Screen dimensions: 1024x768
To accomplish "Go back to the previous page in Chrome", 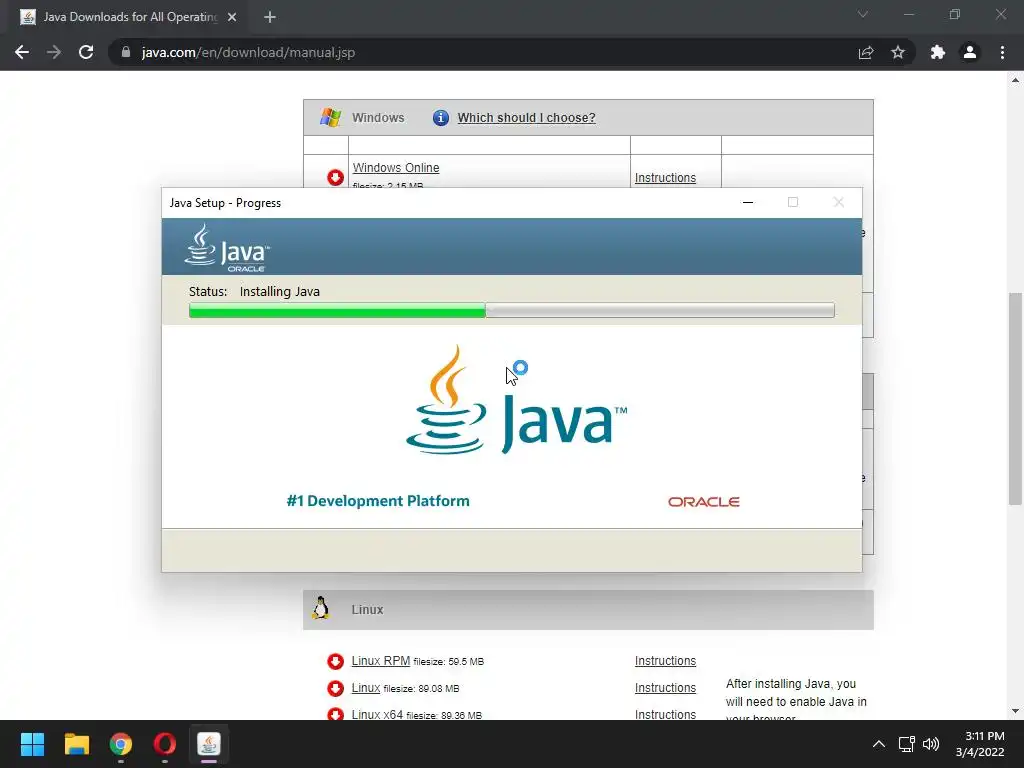I will click(x=22, y=52).
